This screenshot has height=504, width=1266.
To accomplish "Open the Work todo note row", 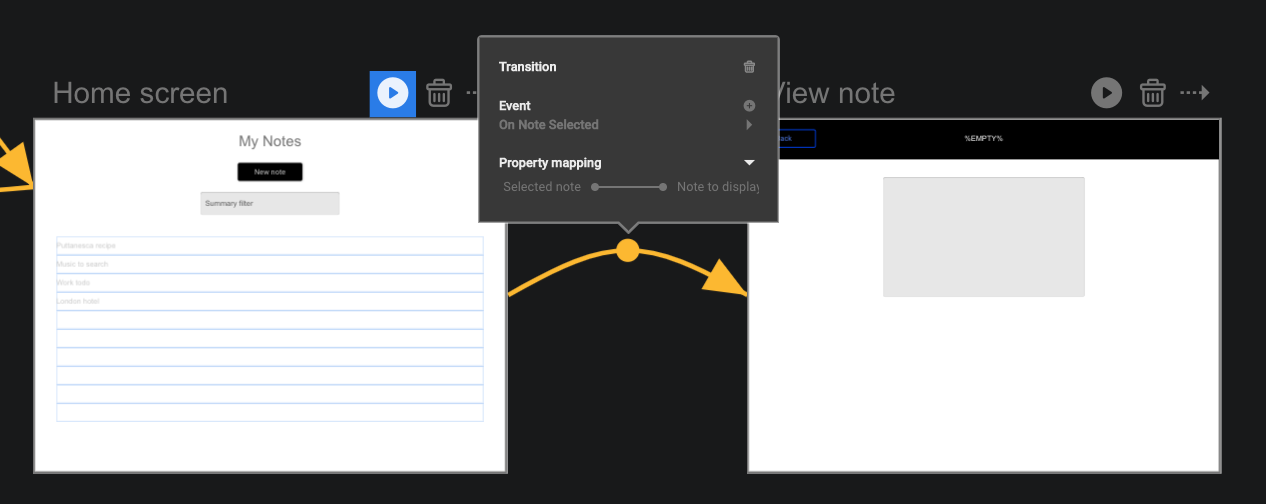I will (270, 283).
